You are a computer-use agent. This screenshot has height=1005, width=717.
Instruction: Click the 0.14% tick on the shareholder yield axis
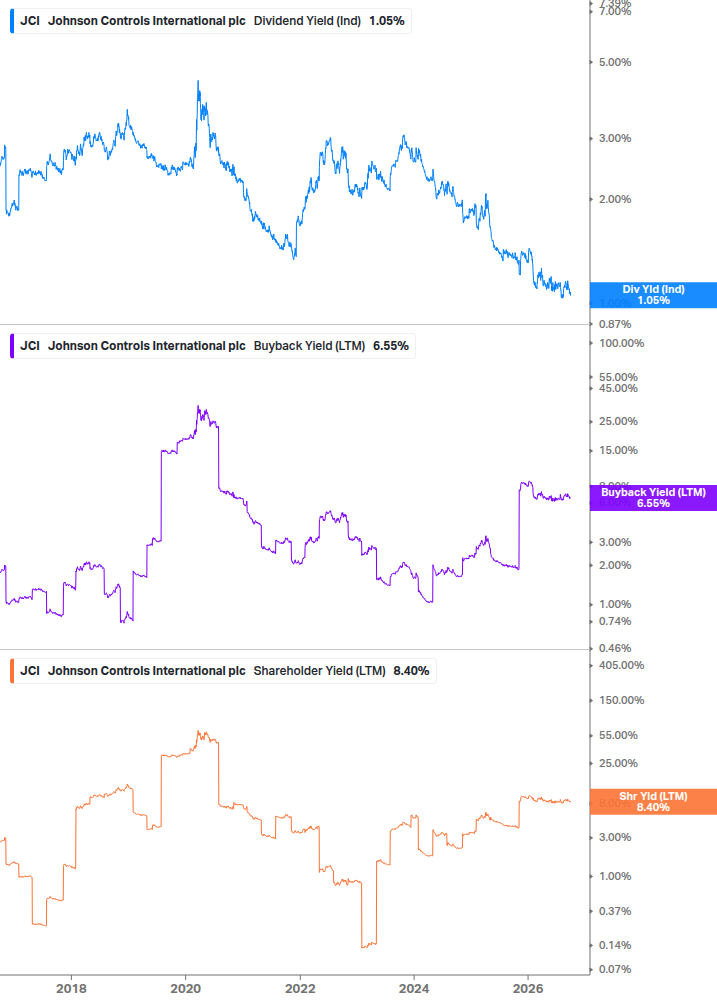615,945
